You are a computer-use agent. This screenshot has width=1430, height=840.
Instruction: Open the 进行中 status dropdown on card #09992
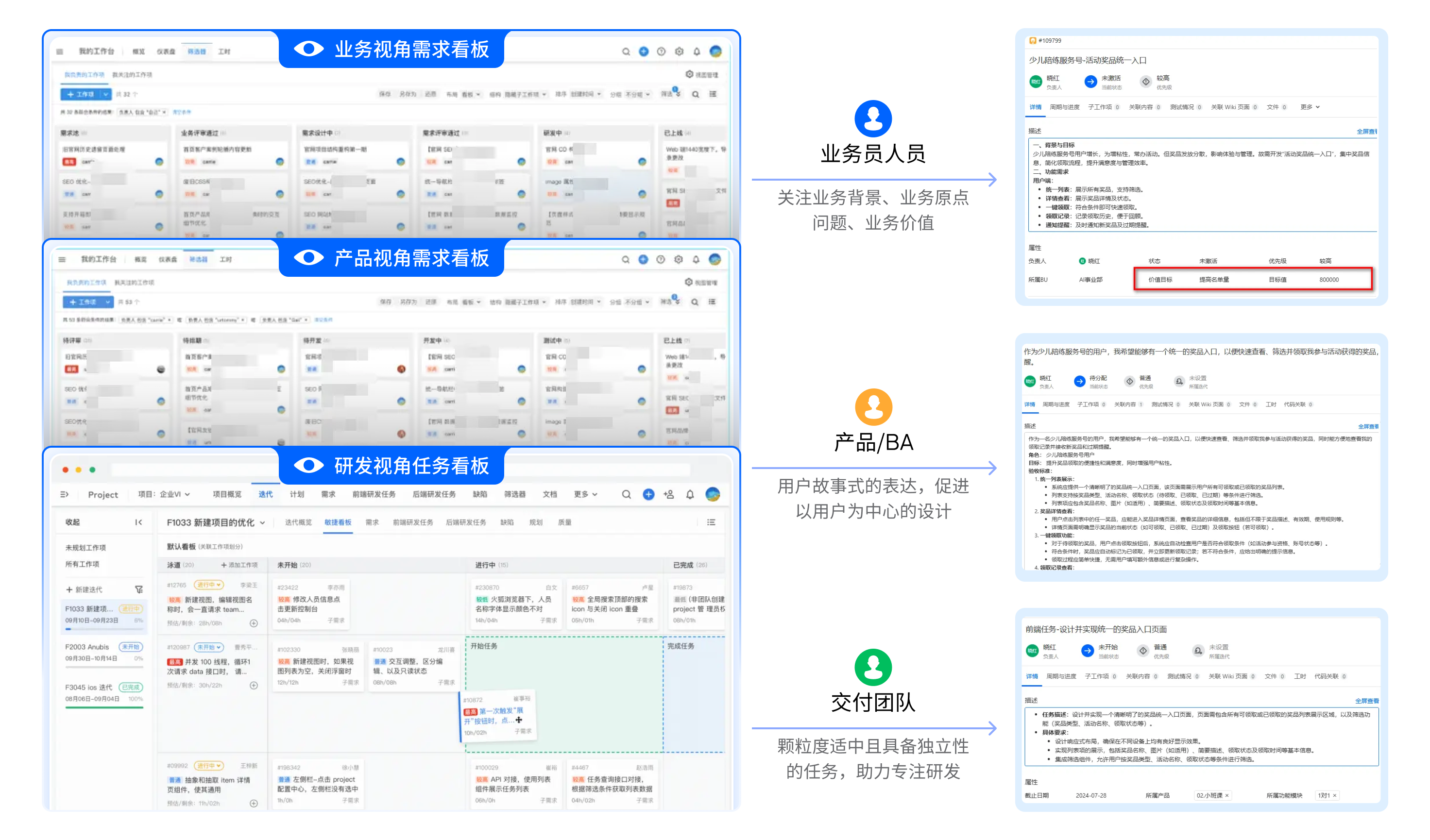coord(209,765)
